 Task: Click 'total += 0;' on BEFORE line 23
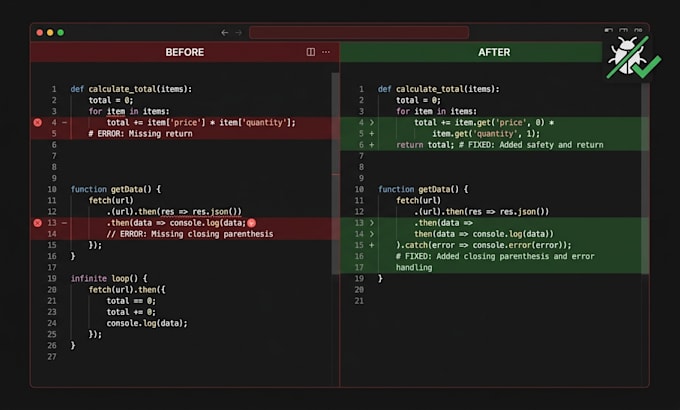point(131,312)
